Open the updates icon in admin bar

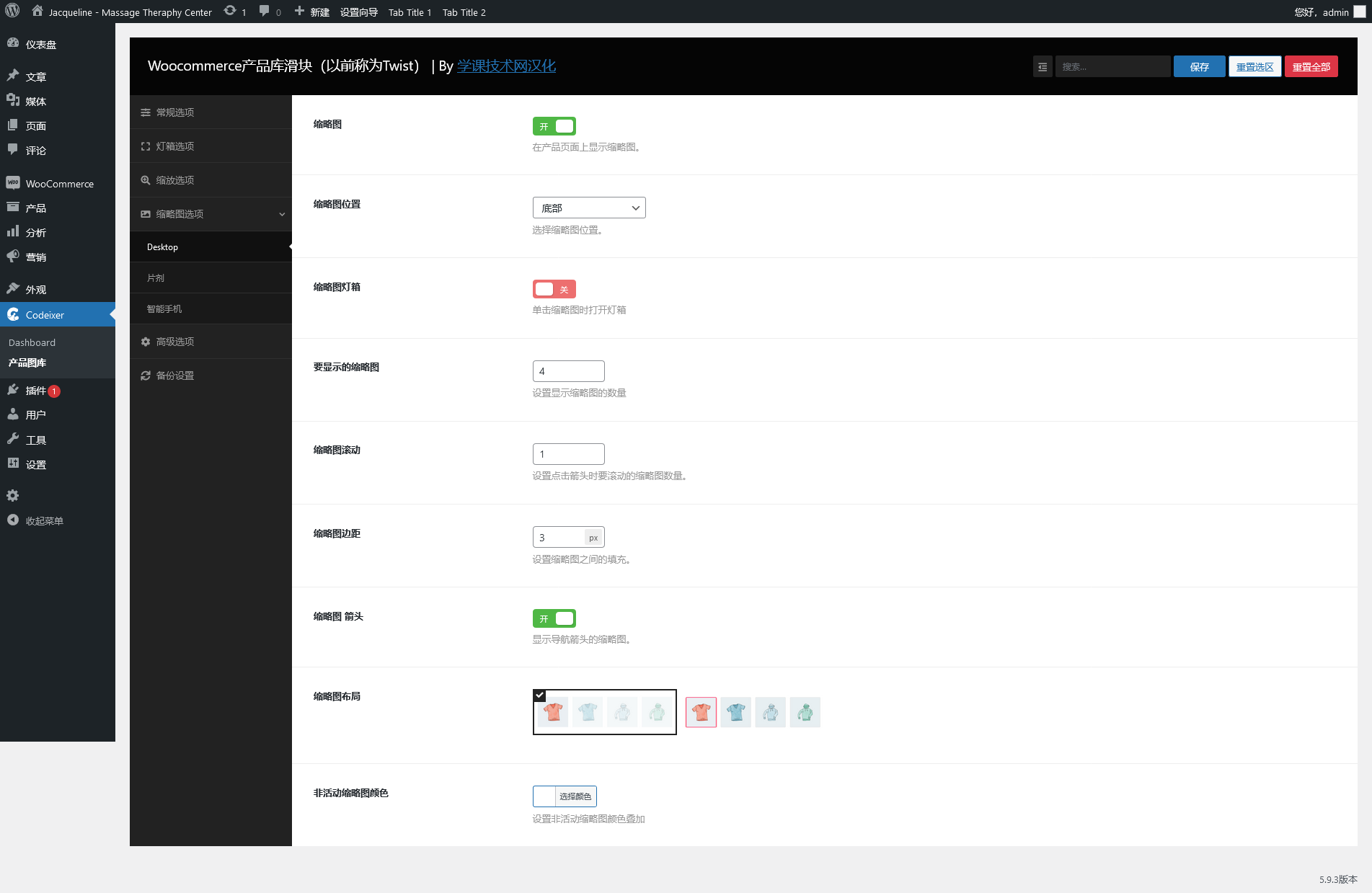(230, 12)
